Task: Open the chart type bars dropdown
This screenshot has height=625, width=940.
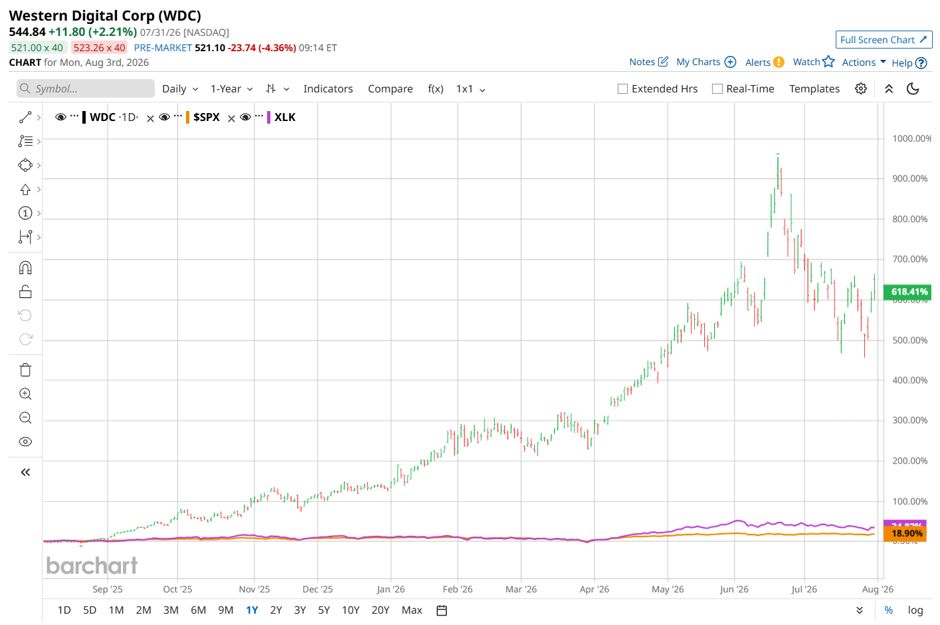Action: click(278, 89)
